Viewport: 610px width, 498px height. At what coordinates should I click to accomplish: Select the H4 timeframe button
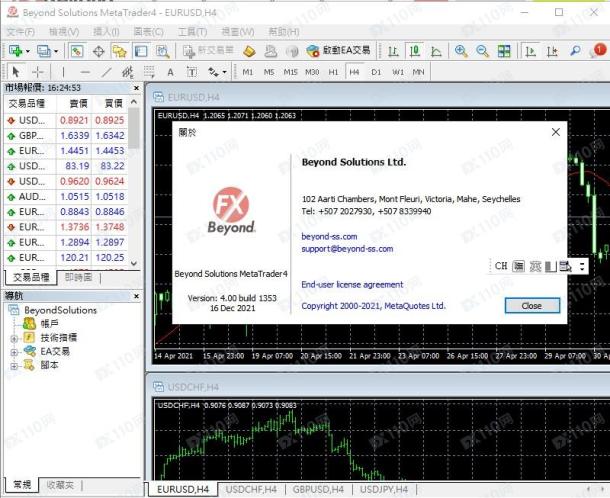(x=354, y=72)
